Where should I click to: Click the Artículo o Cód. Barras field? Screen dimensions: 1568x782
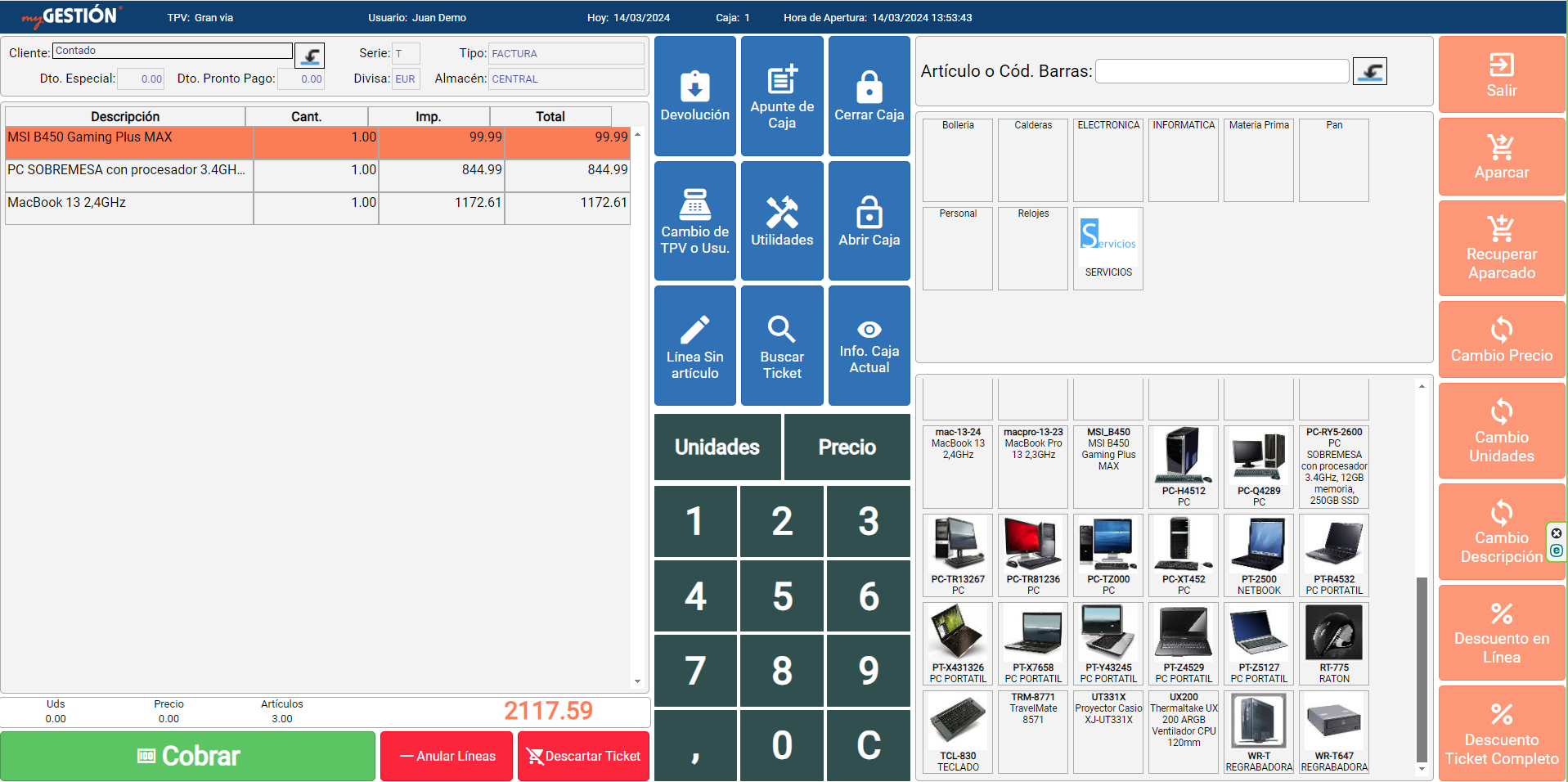pyautogui.click(x=1222, y=71)
